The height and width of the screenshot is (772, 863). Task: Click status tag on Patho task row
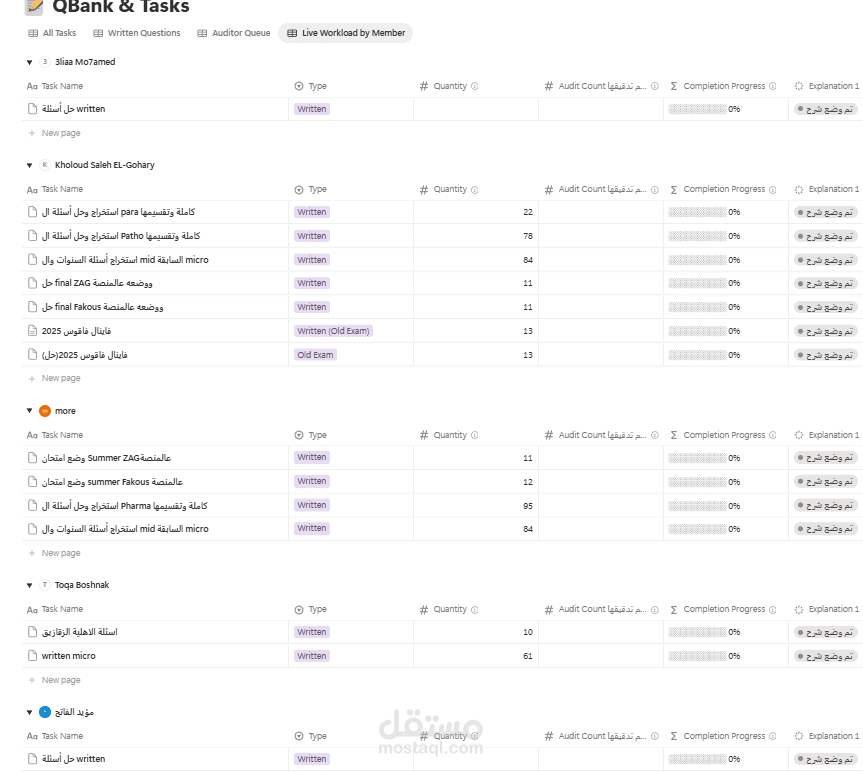pyautogui.click(x=826, y=237)
